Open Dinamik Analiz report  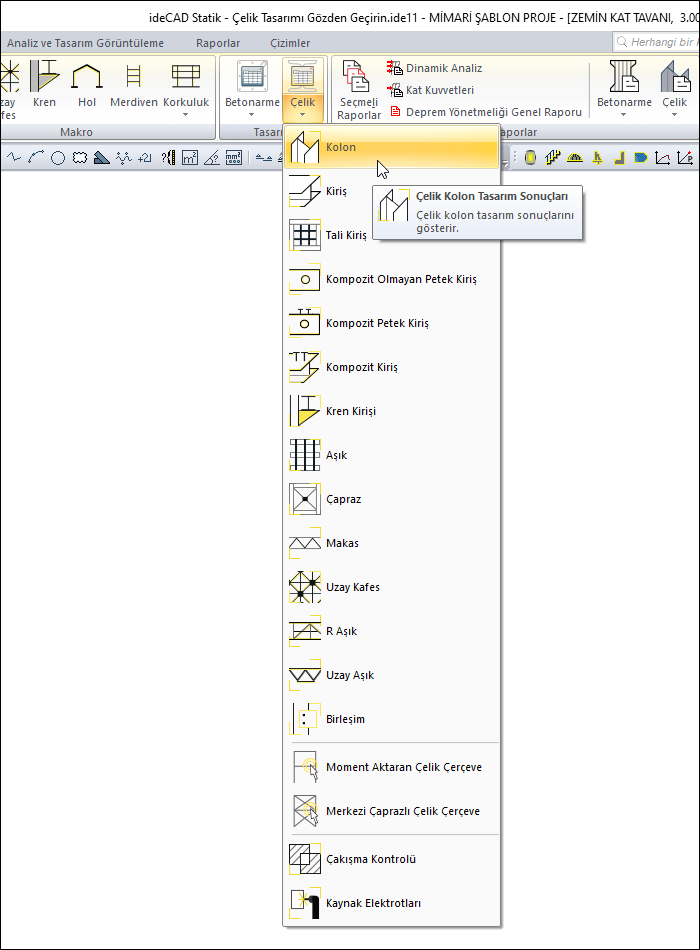(435, 68)
